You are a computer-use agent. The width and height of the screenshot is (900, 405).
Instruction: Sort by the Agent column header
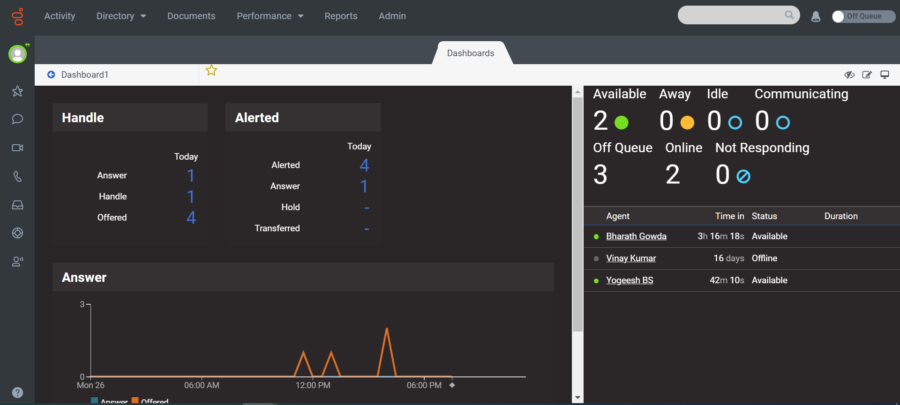point(618,216)
